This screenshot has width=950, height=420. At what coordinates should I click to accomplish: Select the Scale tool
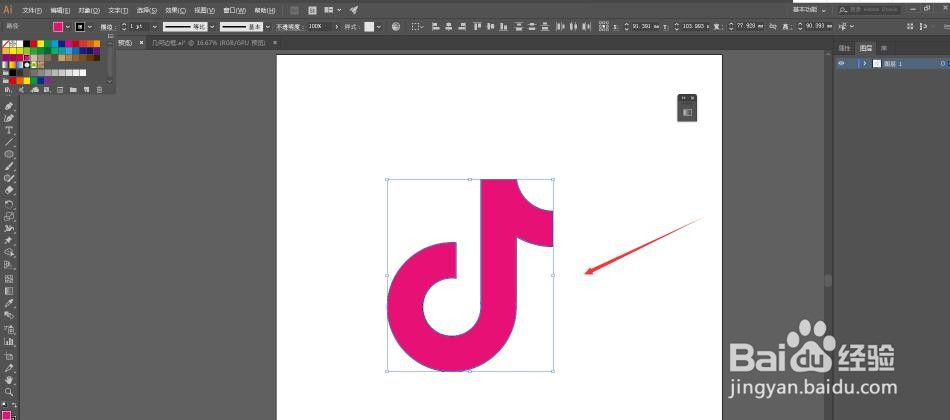click(8, 216)
